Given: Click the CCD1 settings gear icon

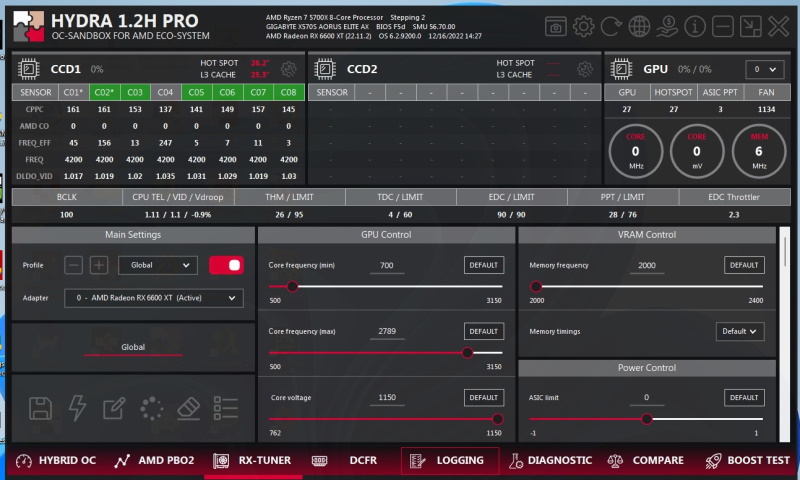Looking at the screenshot, I should tap(289, 69).
